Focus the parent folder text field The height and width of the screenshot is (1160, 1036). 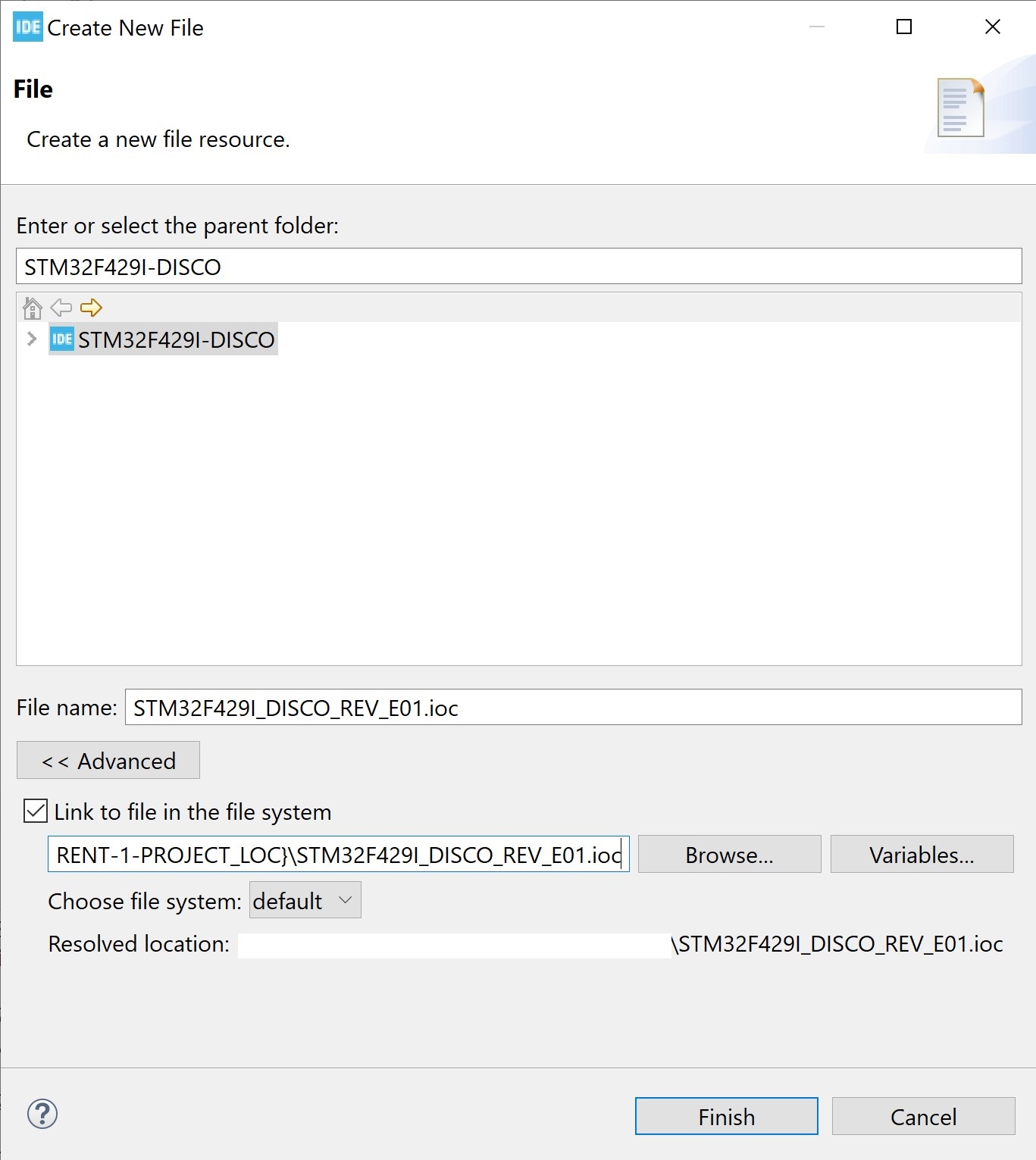(x=518, y=267)
